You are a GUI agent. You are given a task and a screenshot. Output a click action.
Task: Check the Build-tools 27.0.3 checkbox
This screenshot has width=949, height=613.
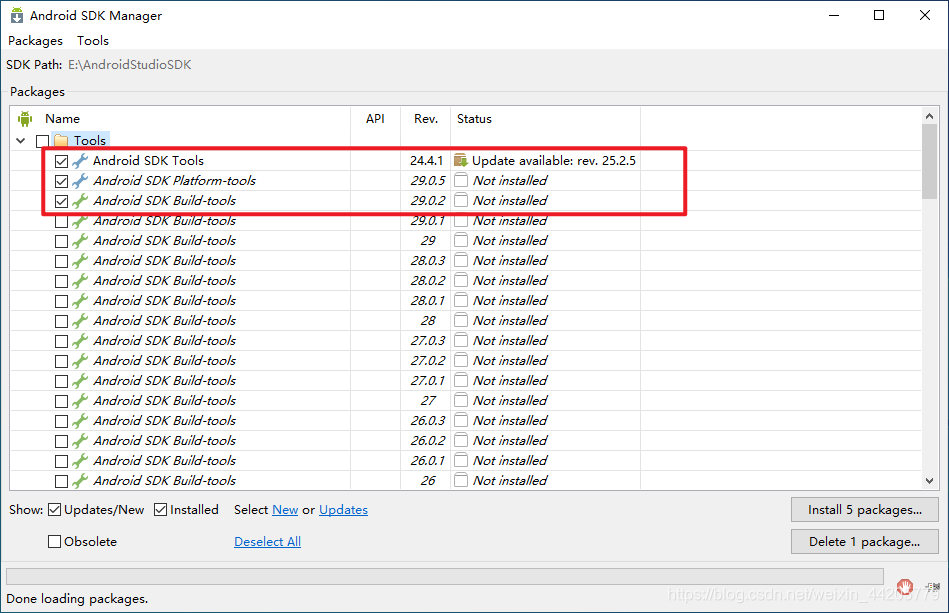(x=61, y=341)
